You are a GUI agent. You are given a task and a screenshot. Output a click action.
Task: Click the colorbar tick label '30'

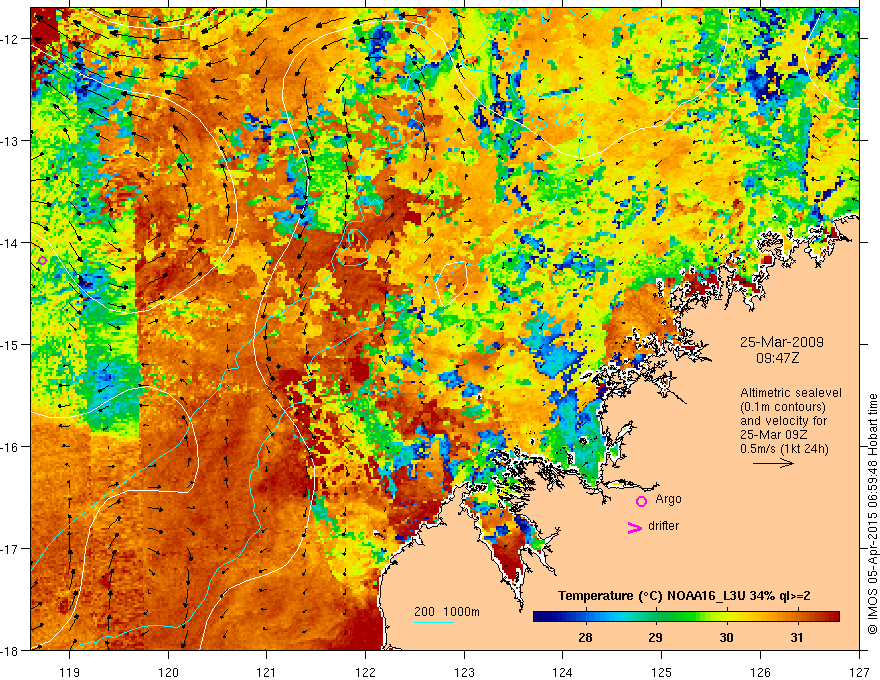point(726,637)
